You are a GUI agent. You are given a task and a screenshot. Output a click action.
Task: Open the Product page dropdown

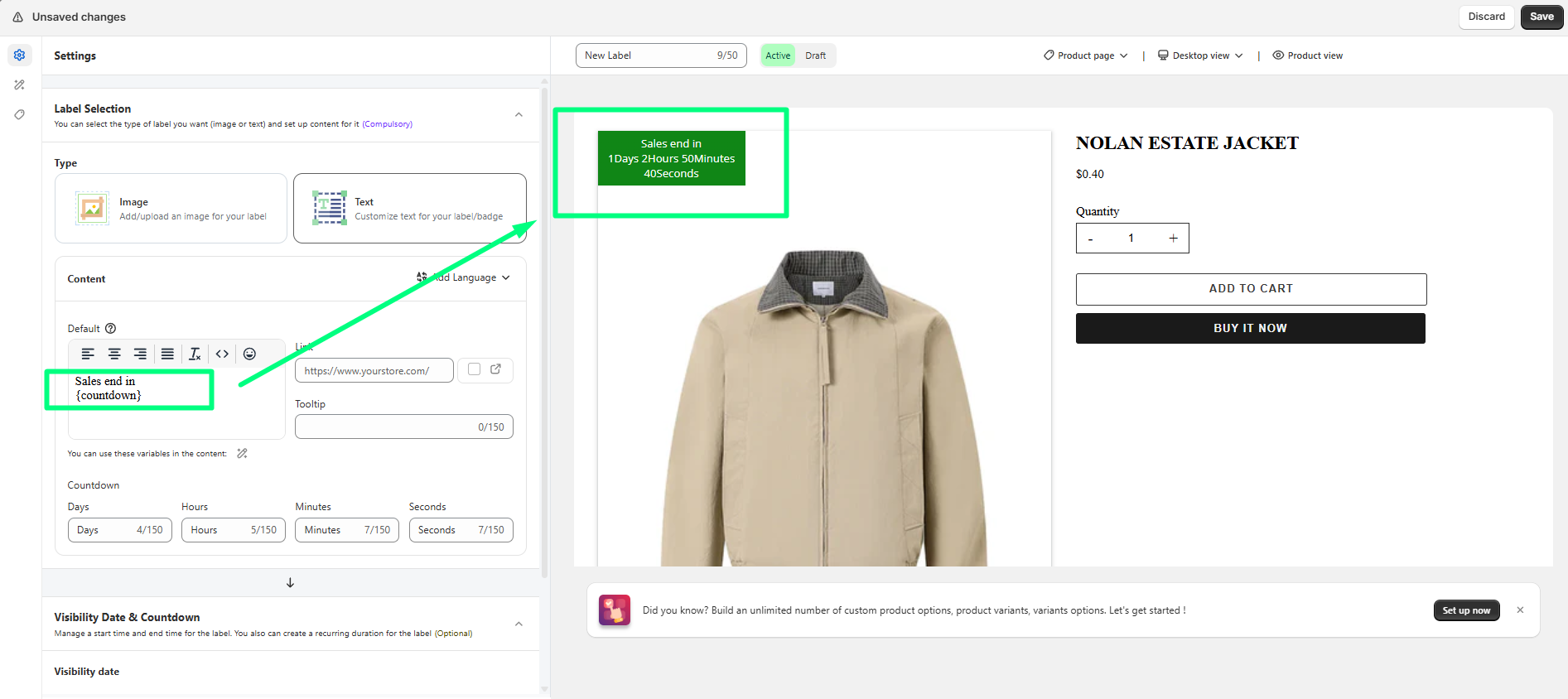click(x=1085, y=55)
